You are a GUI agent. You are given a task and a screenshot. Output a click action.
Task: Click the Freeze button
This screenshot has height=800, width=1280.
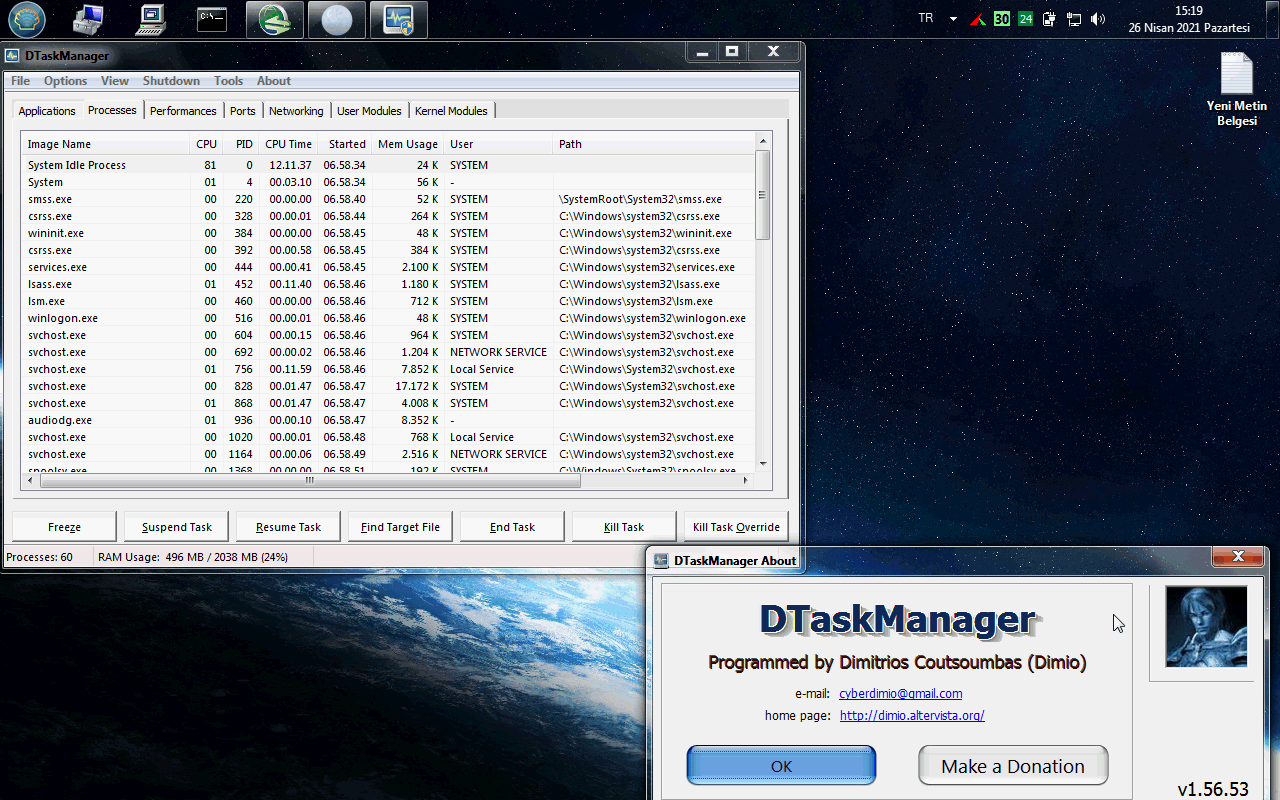[x=64, y=527]
